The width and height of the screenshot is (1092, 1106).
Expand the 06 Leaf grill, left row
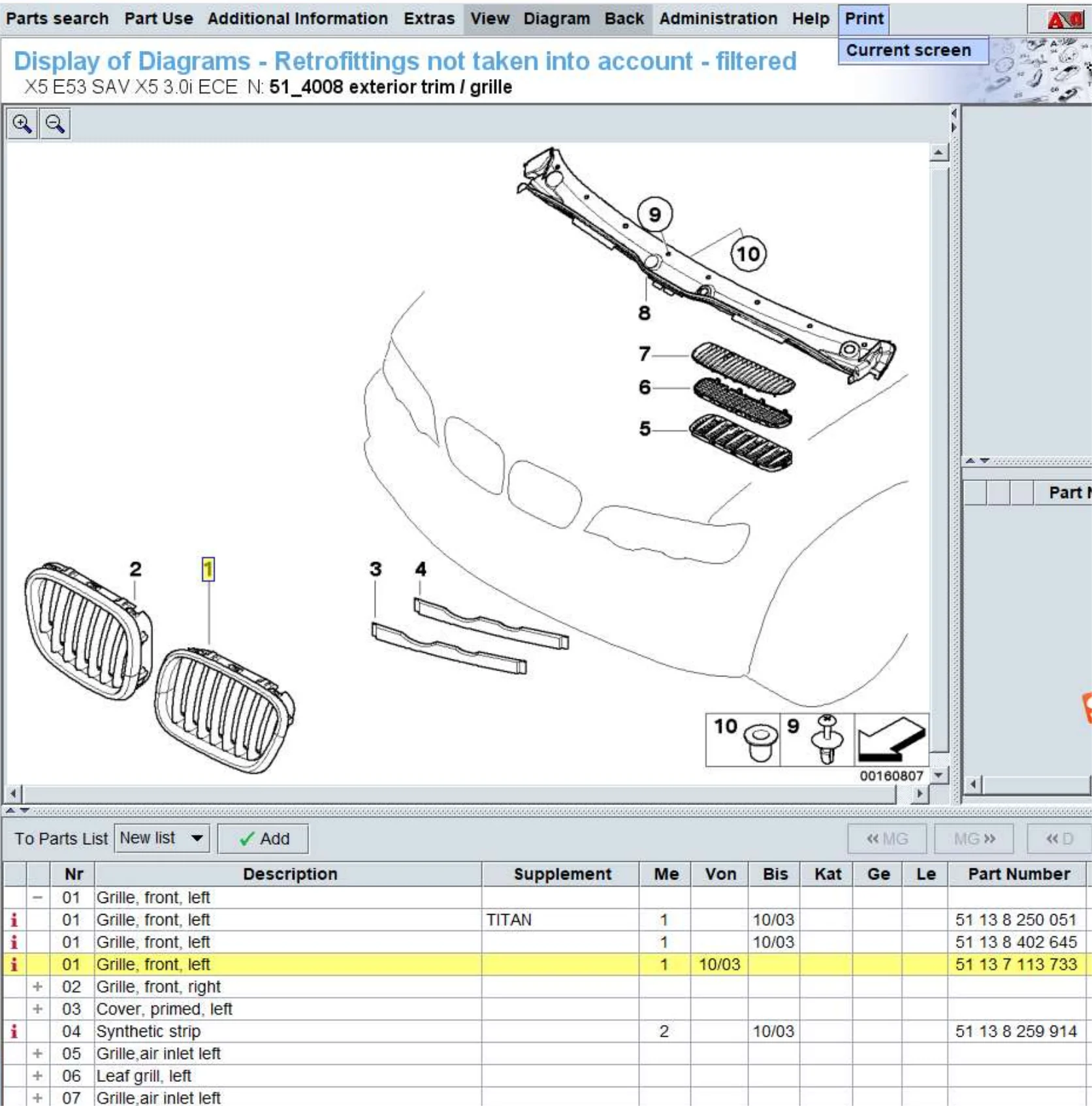[x=38, y=1076]
